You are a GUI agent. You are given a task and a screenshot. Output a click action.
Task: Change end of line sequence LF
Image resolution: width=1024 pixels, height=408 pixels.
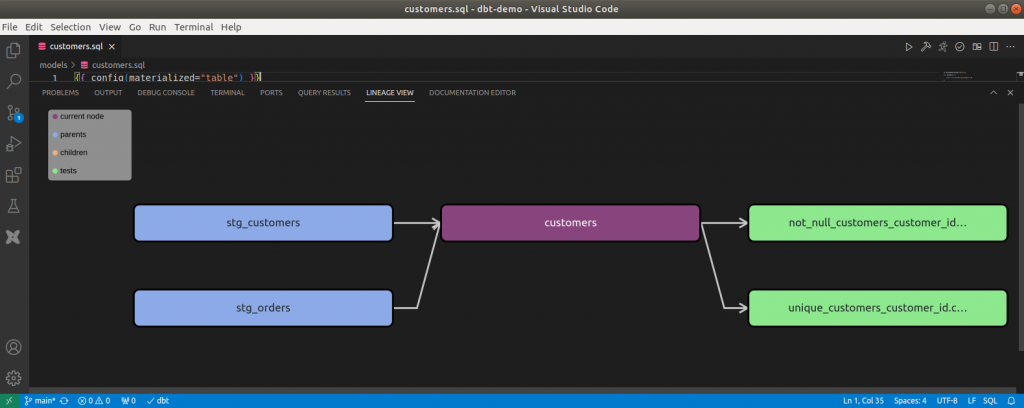[972, 401]
